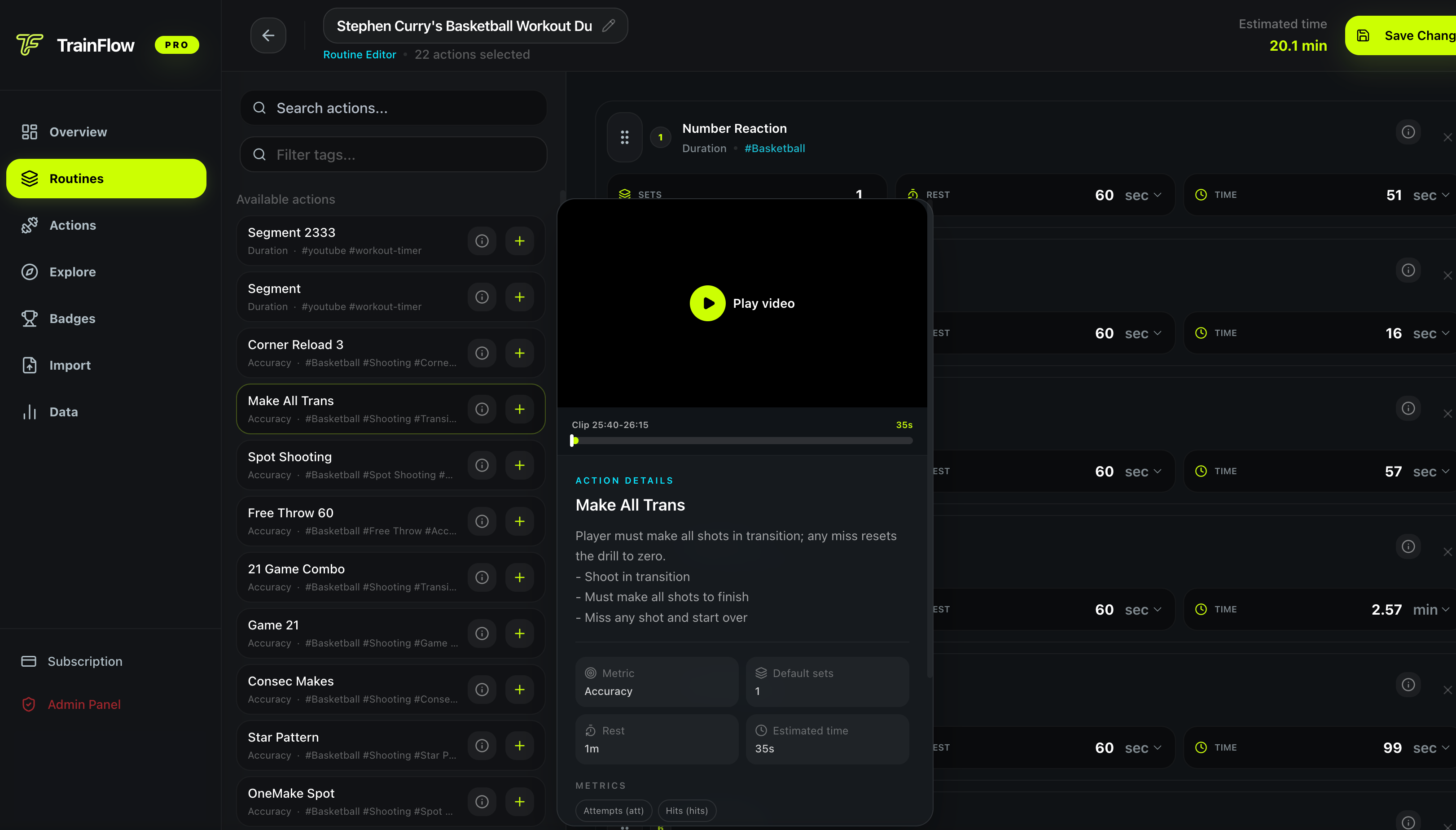
Task: Grab Number Reaction drag handle
Action: coord(624,137)
